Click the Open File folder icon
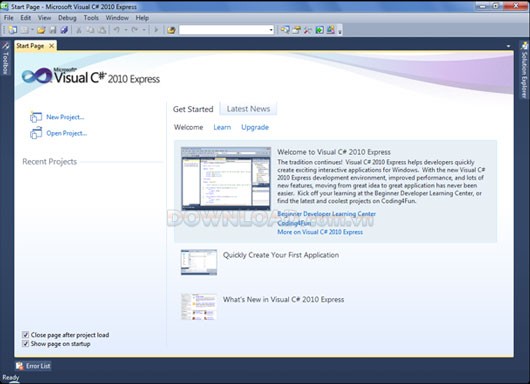The width and height of the screenshot is (530, 384). 41,30
